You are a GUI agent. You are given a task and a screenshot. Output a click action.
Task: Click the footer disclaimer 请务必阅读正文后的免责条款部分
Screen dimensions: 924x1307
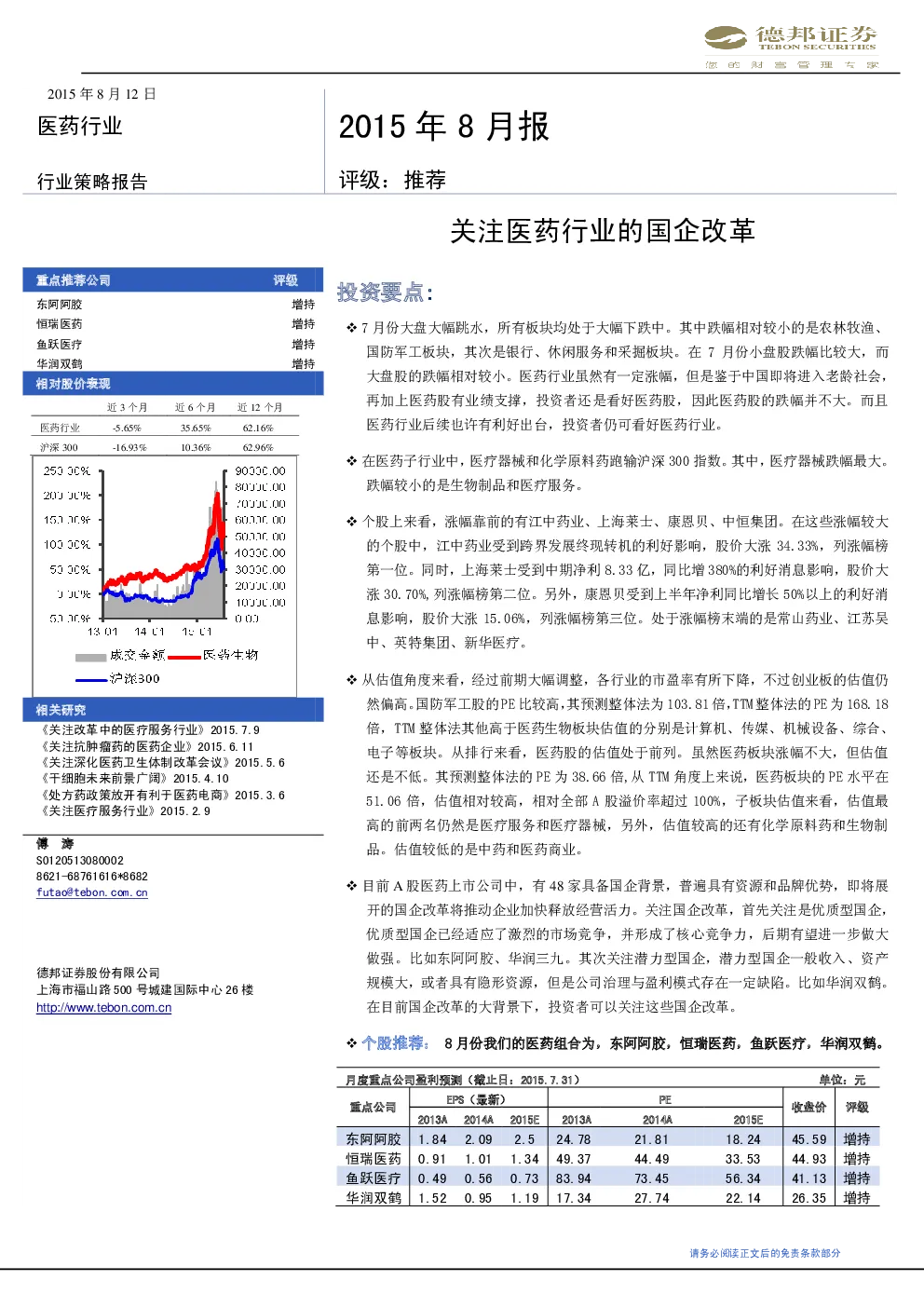click(765, 1253)
